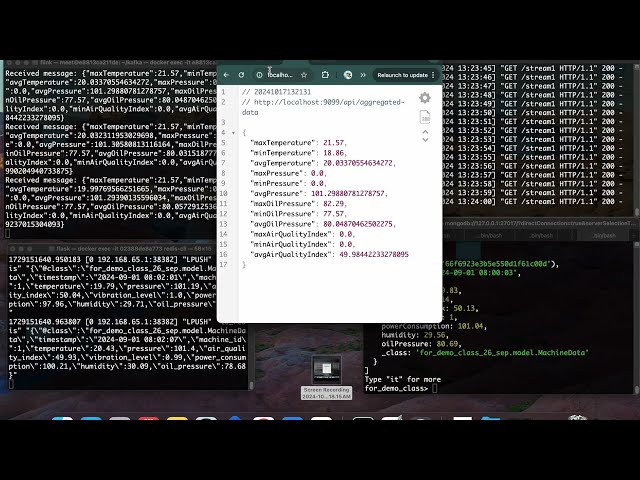Viewport: 640px width, 480px height.
Task: Click the Screen Recording file name label
Action: 326,393
